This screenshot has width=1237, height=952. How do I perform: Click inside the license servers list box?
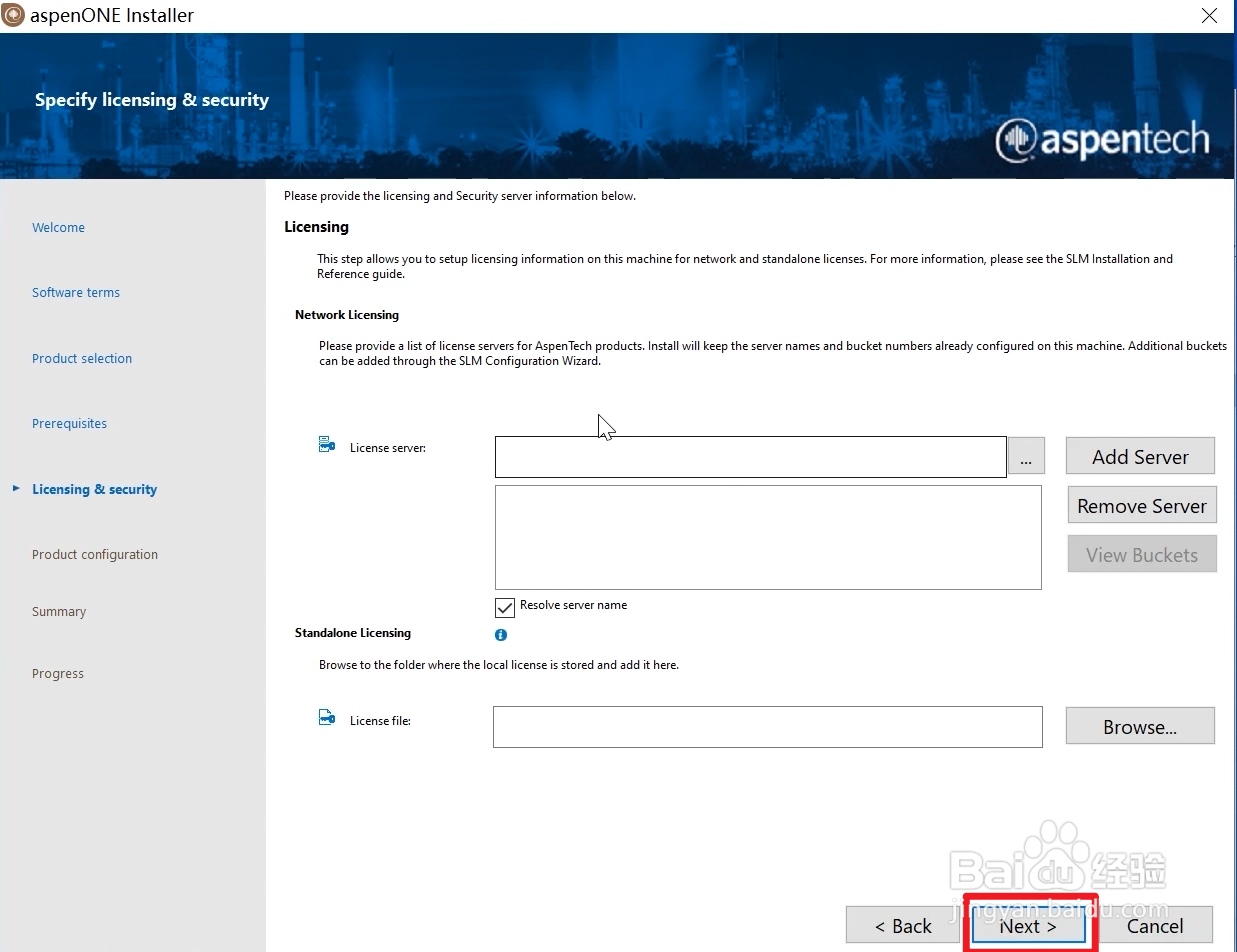pyautogui.click(x=768, y=538)
